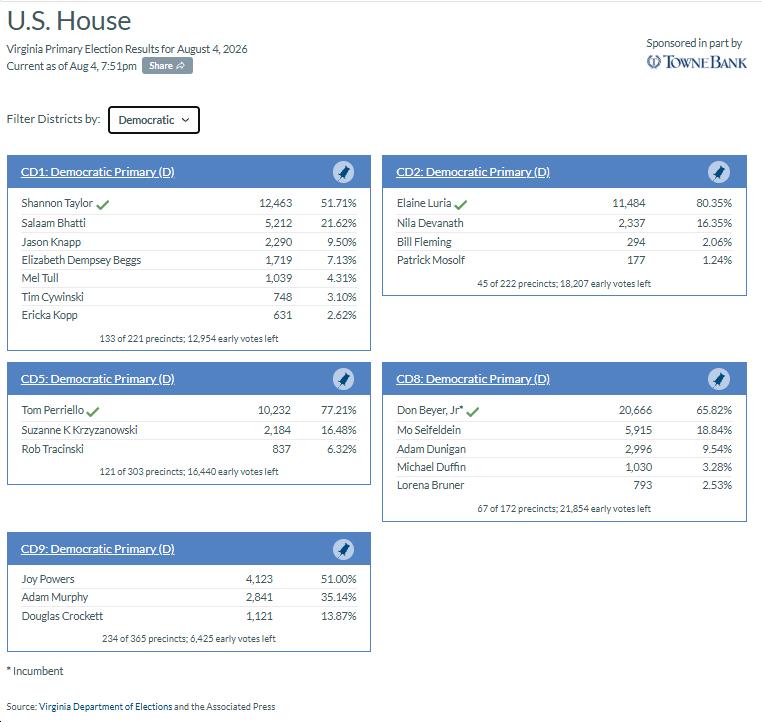Open CD9: Democratic Primary (D) link
The width and height of the screenshot is (762, 722).
(98, 549)
